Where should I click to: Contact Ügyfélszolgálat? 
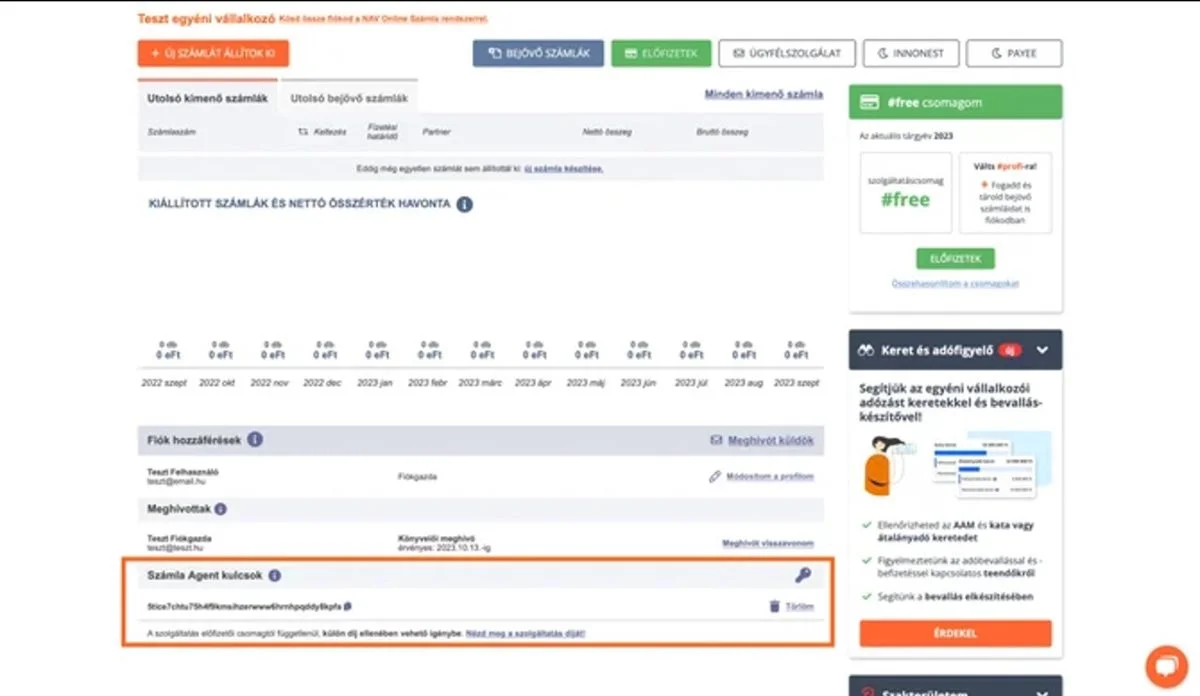tap(787, 53)
